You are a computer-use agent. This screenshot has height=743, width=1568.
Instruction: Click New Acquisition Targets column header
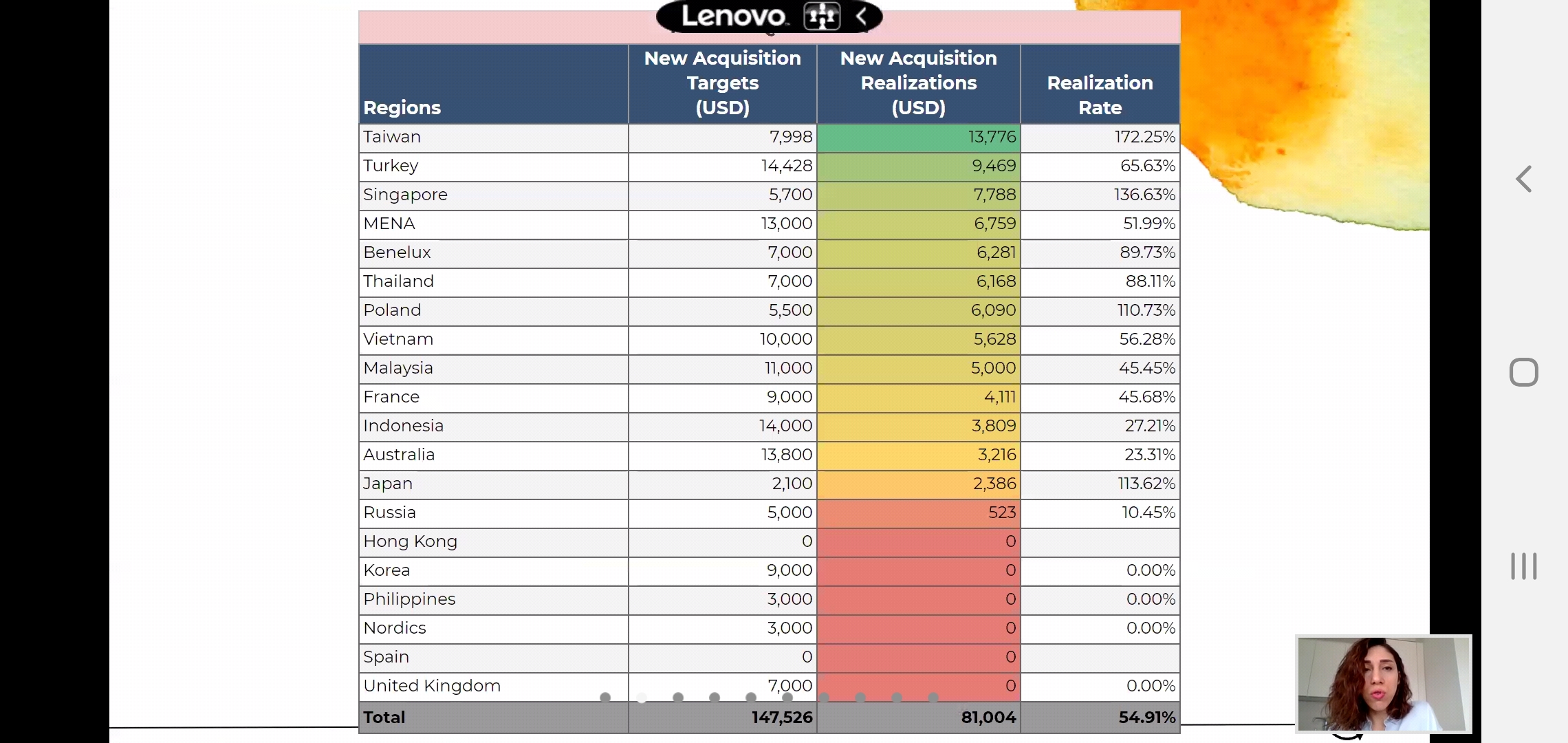pos(722,84)
